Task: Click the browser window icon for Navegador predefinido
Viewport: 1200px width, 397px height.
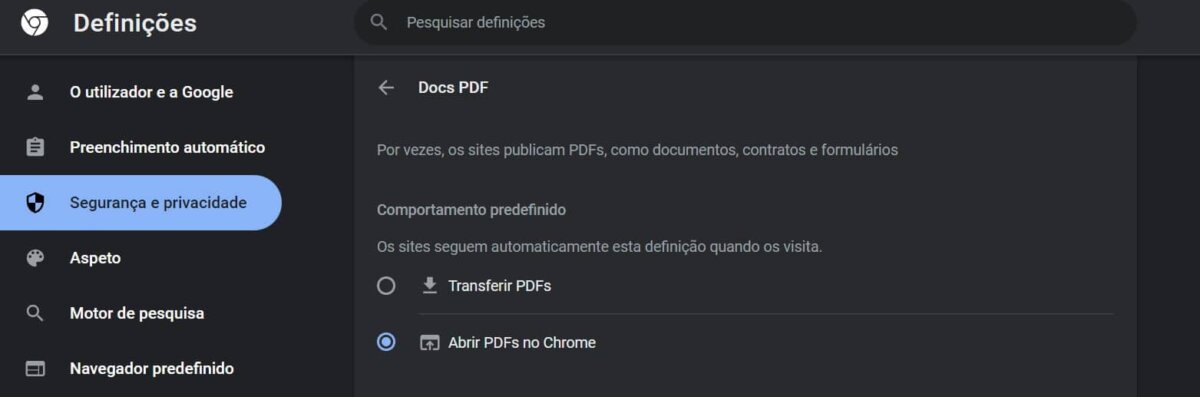Action: (x=35, y=369)
